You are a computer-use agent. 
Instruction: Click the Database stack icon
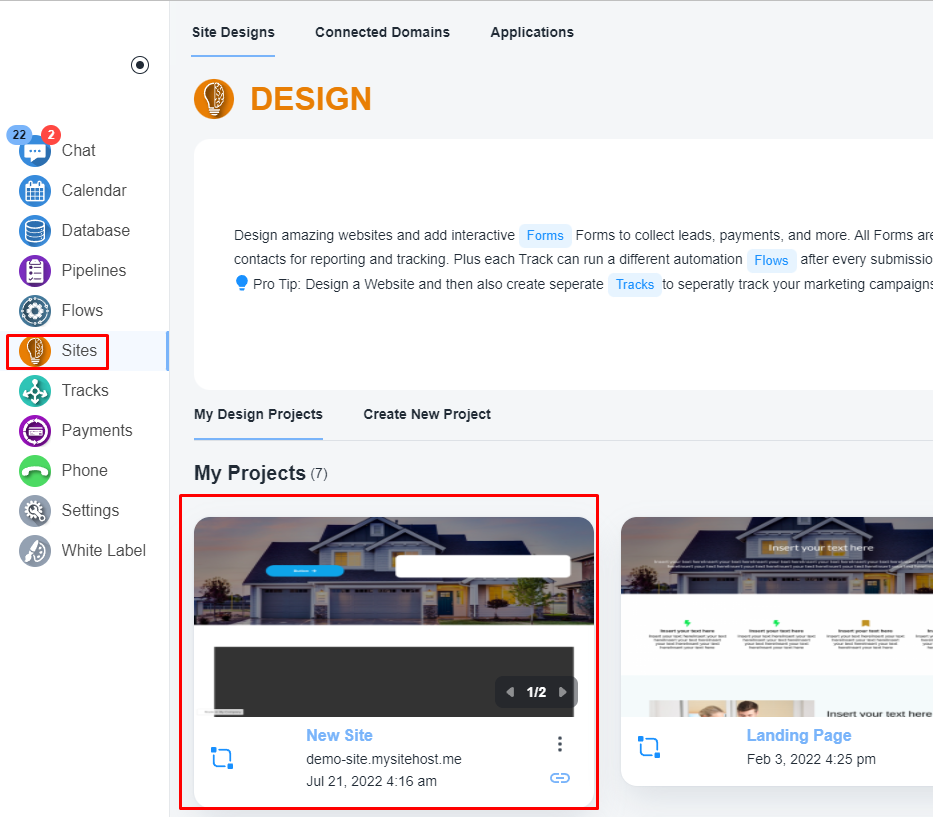click(35, 231)
